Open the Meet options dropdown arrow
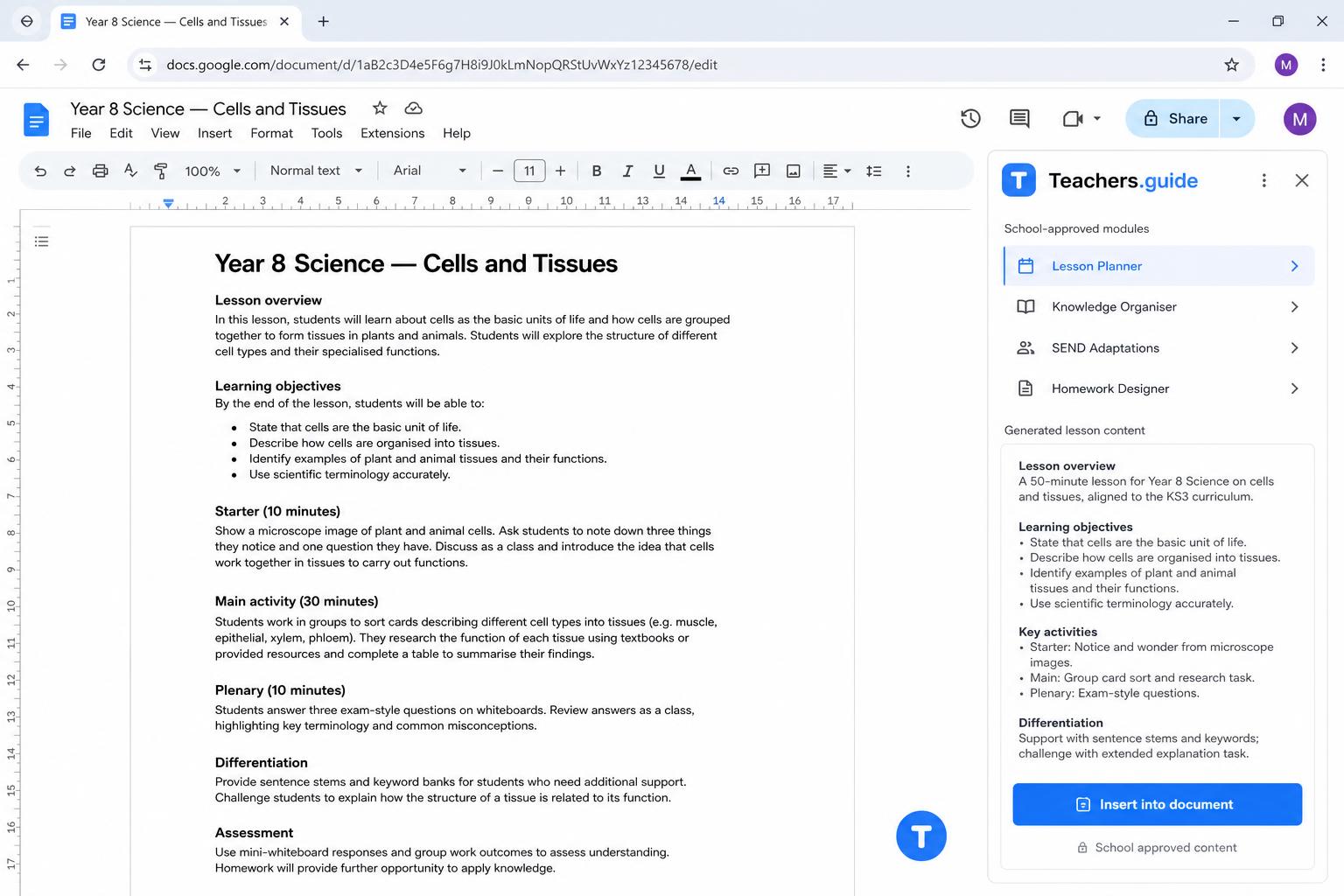The width and height of the screenshot is (1344, 896). [x=1097, y=119]
